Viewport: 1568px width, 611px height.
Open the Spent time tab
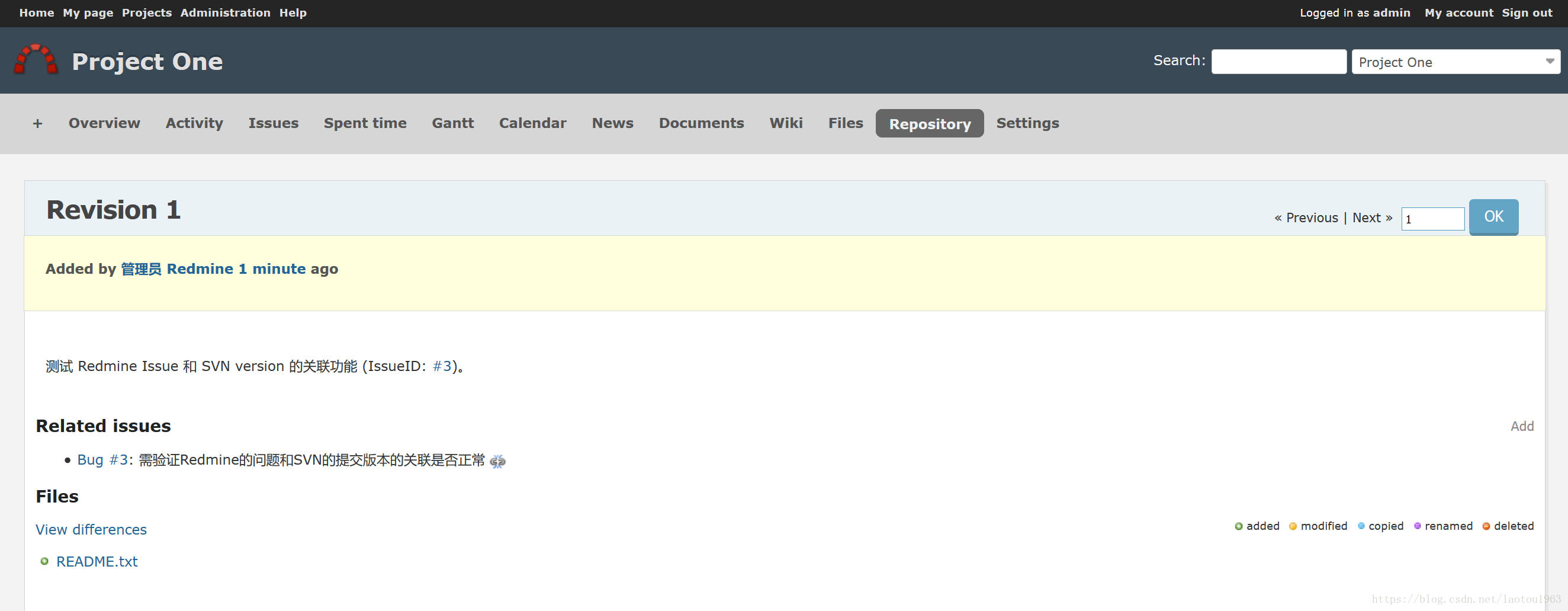tap(365, 123)
